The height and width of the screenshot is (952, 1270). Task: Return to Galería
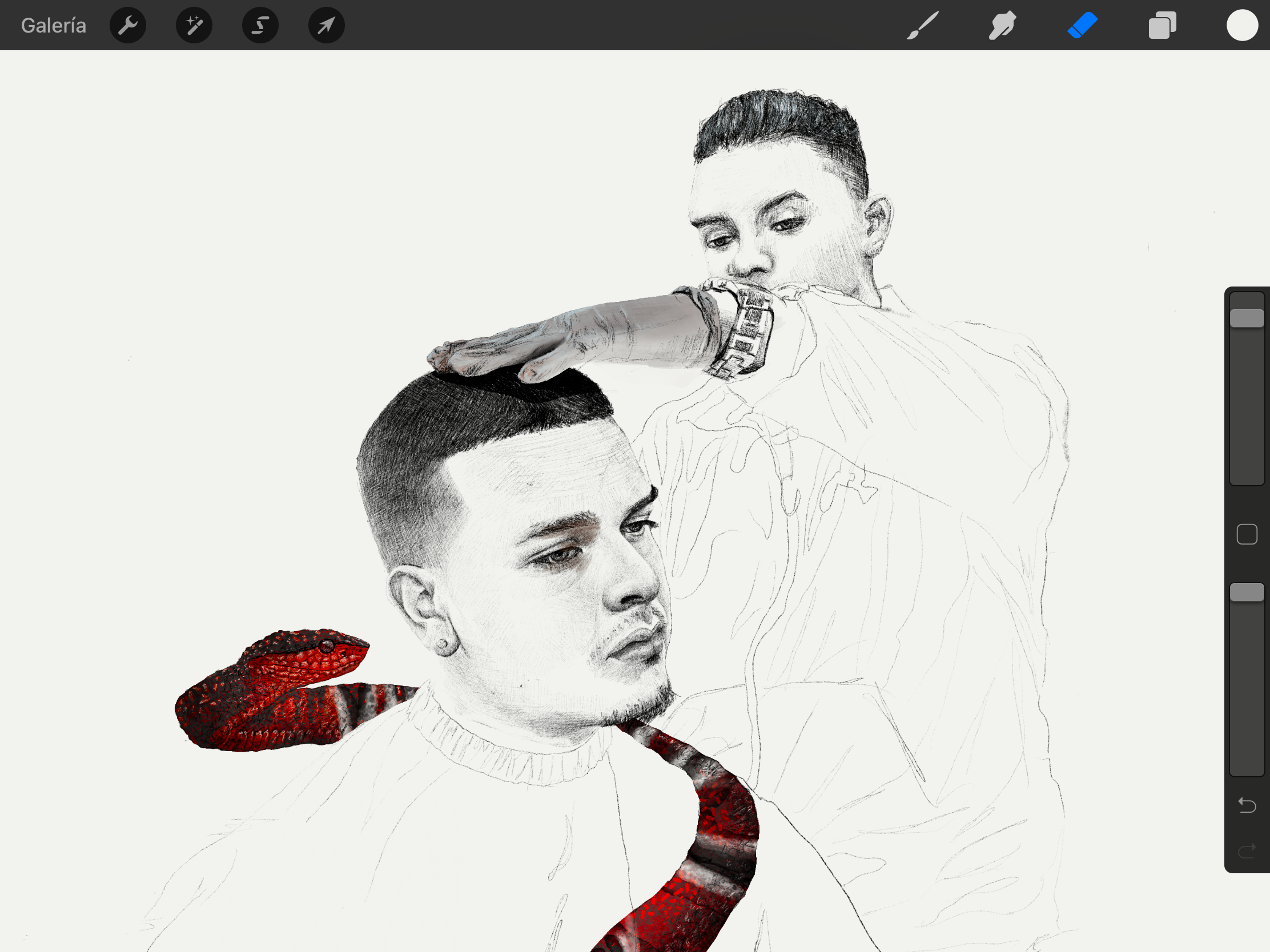tap(54, 25)
